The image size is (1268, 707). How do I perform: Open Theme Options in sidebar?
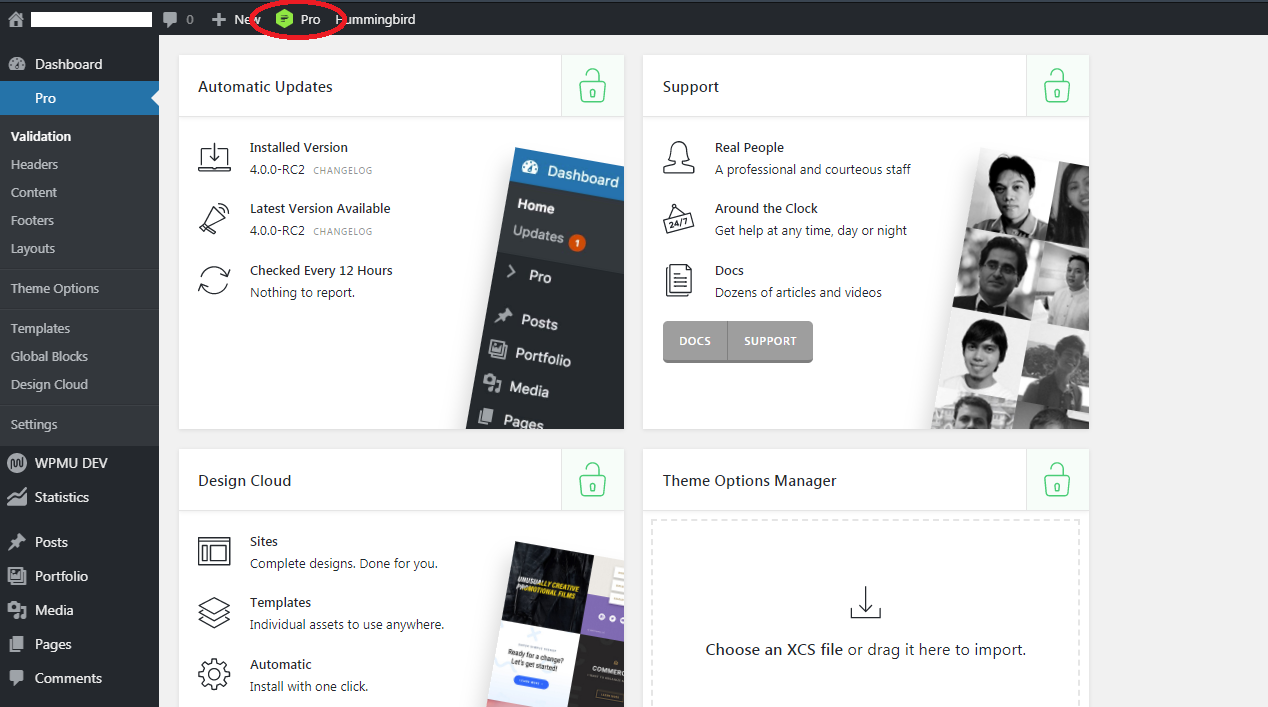pyautogui.click(x=55, y=288)
